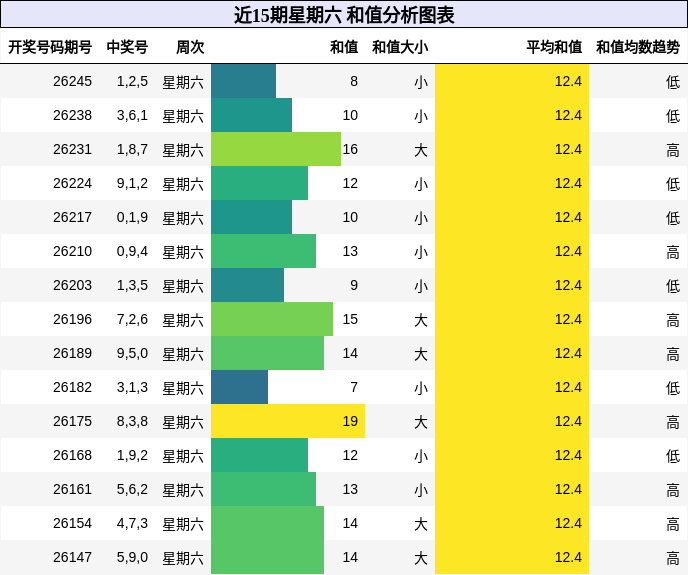
Task: Select the 和值均数趋势 column header
Action: click(638, 47)
